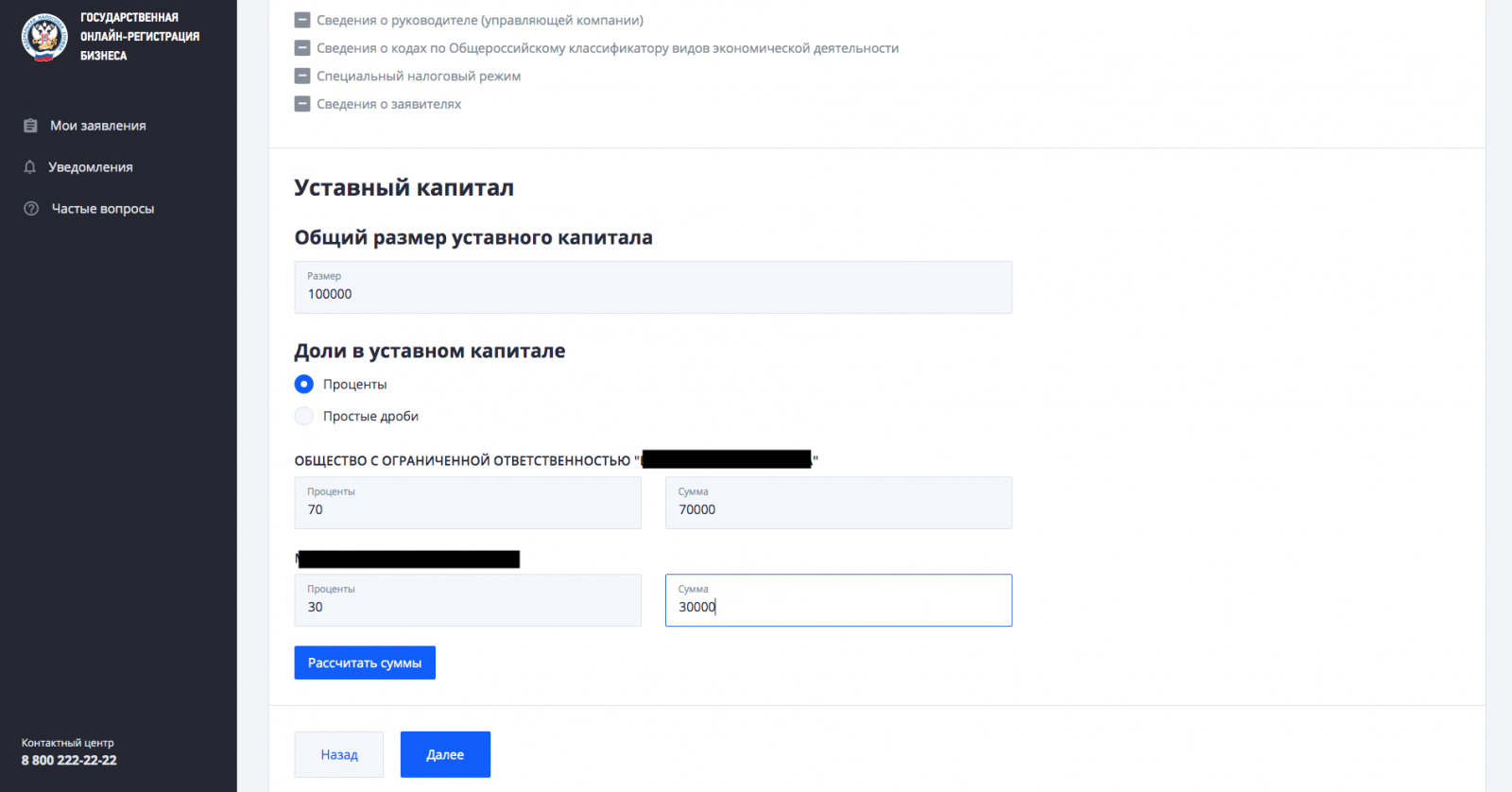Expand Сведения о руководителе section

[x=480, y=20]
